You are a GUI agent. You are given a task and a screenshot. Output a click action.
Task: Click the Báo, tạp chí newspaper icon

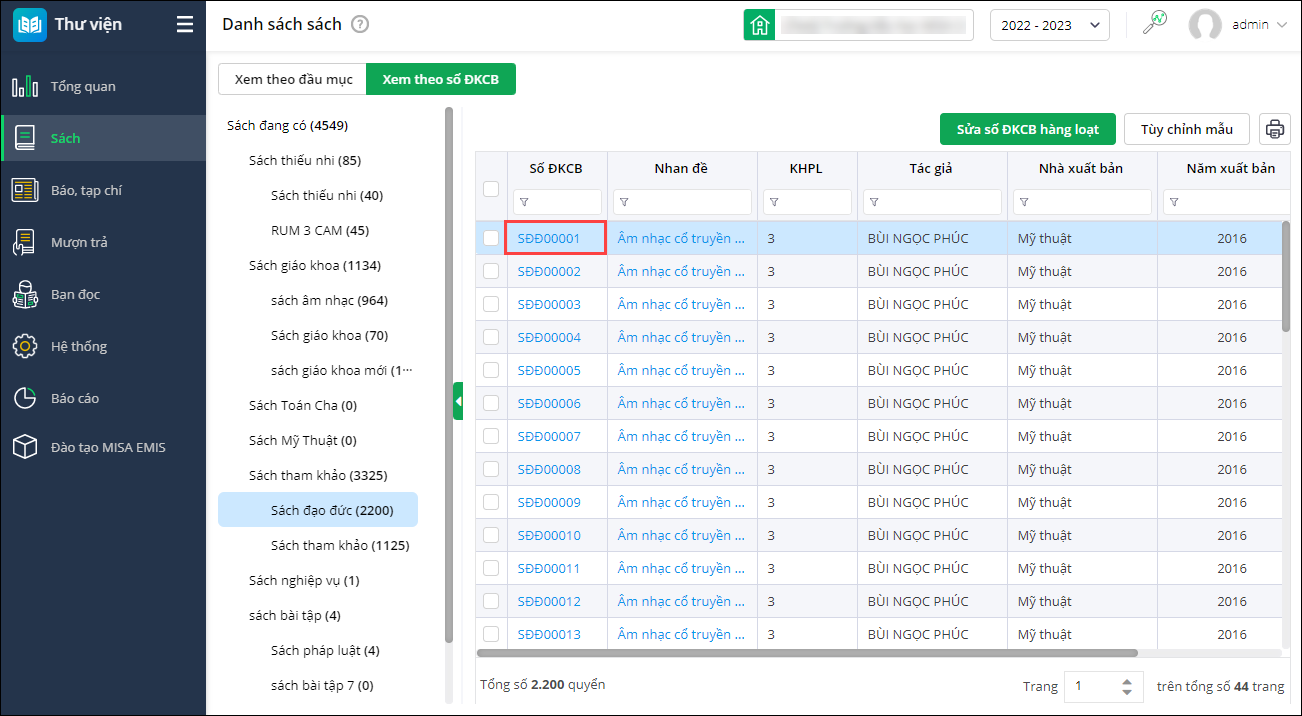tap(25, 190)
